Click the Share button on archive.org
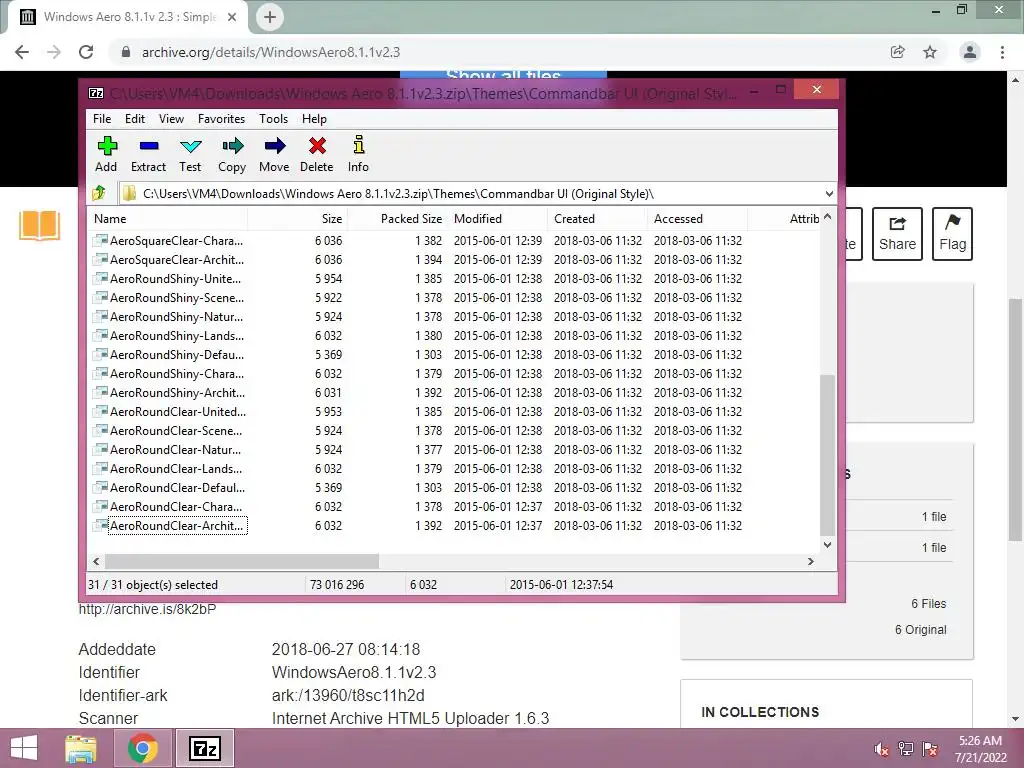1024x768 pixels. pyautogui.click(x=897, y=234)
